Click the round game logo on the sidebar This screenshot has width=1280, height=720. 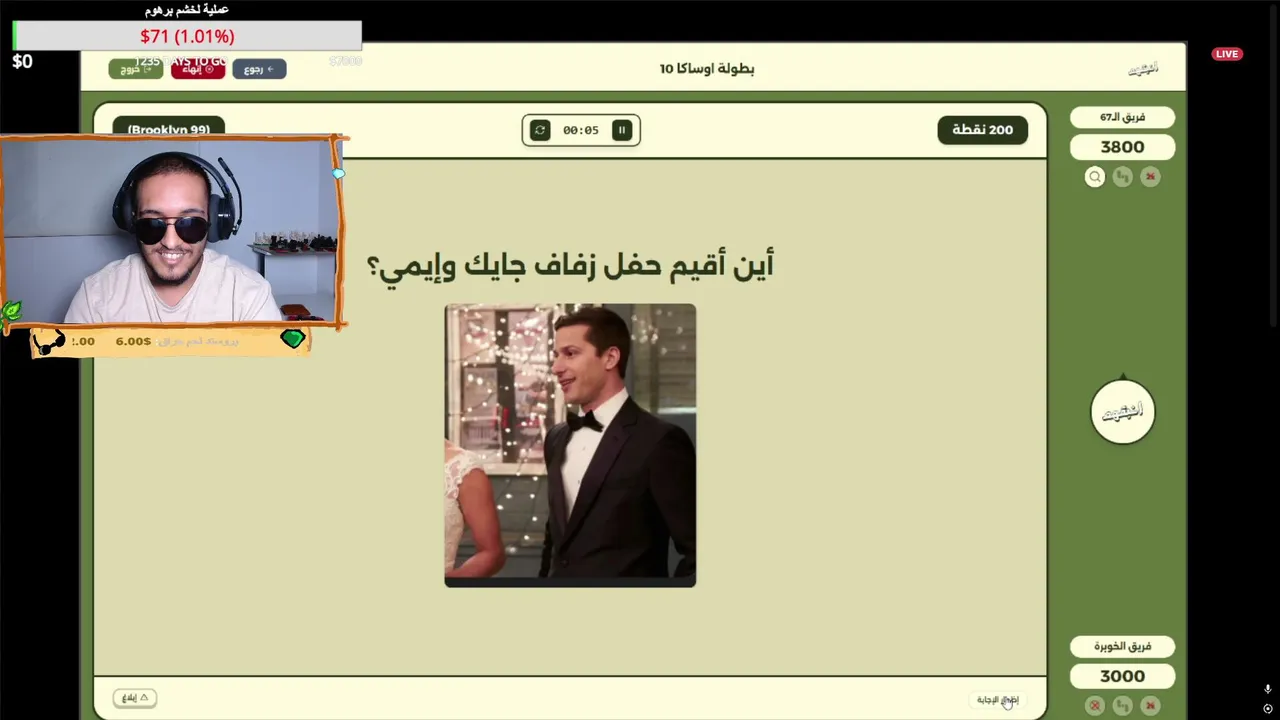1123,411
